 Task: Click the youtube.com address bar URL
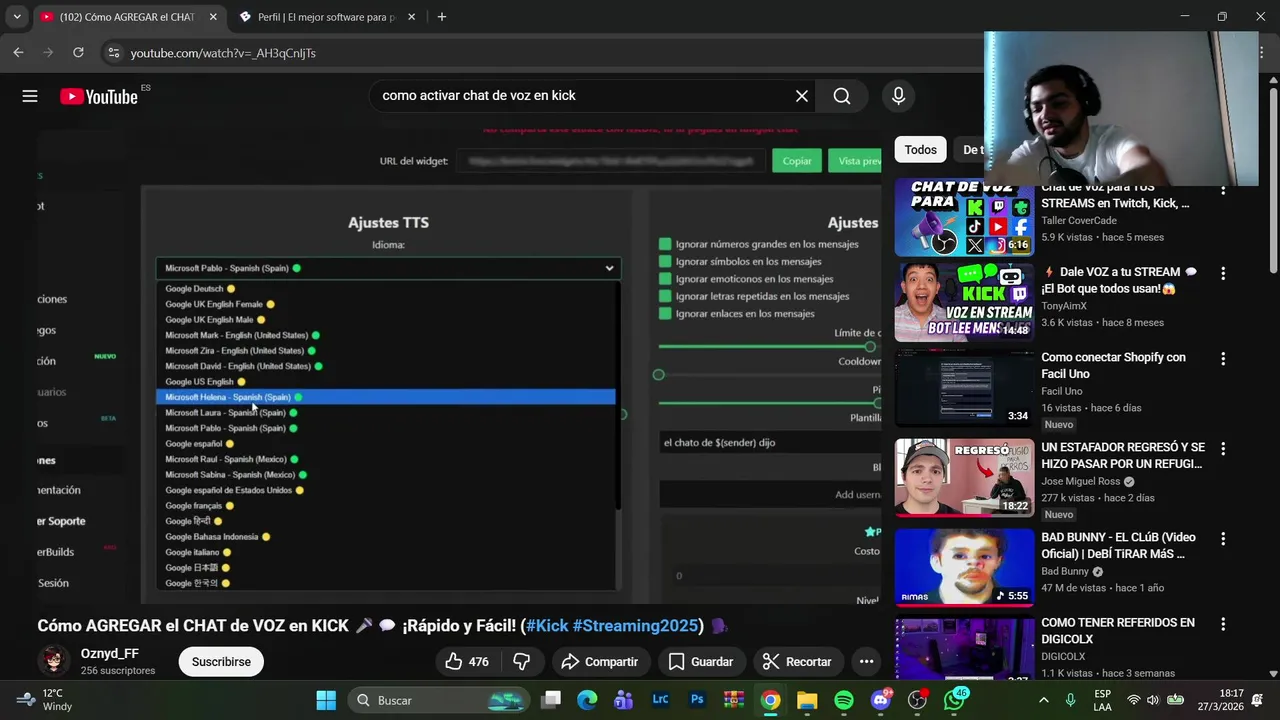tap(223, 53)
